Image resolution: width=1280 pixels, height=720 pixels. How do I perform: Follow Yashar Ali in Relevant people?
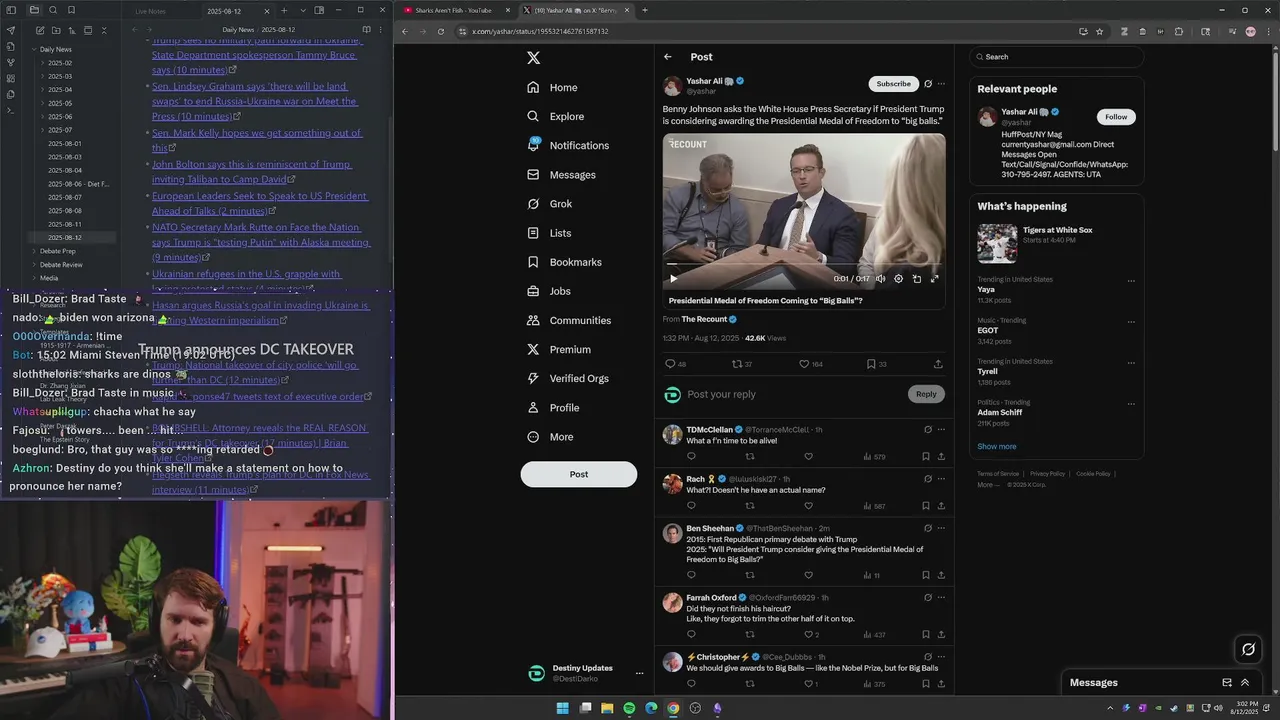[x=1116, y=117]
